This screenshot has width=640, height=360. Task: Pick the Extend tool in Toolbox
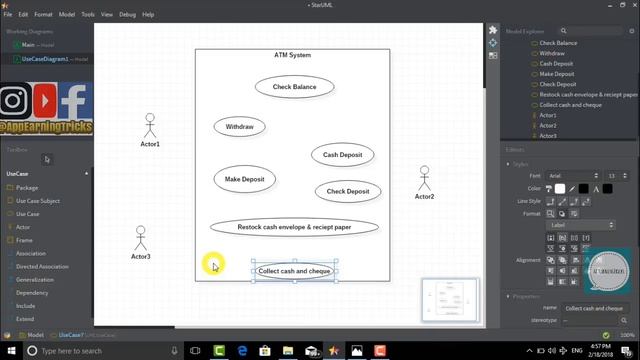click(25, 319)
